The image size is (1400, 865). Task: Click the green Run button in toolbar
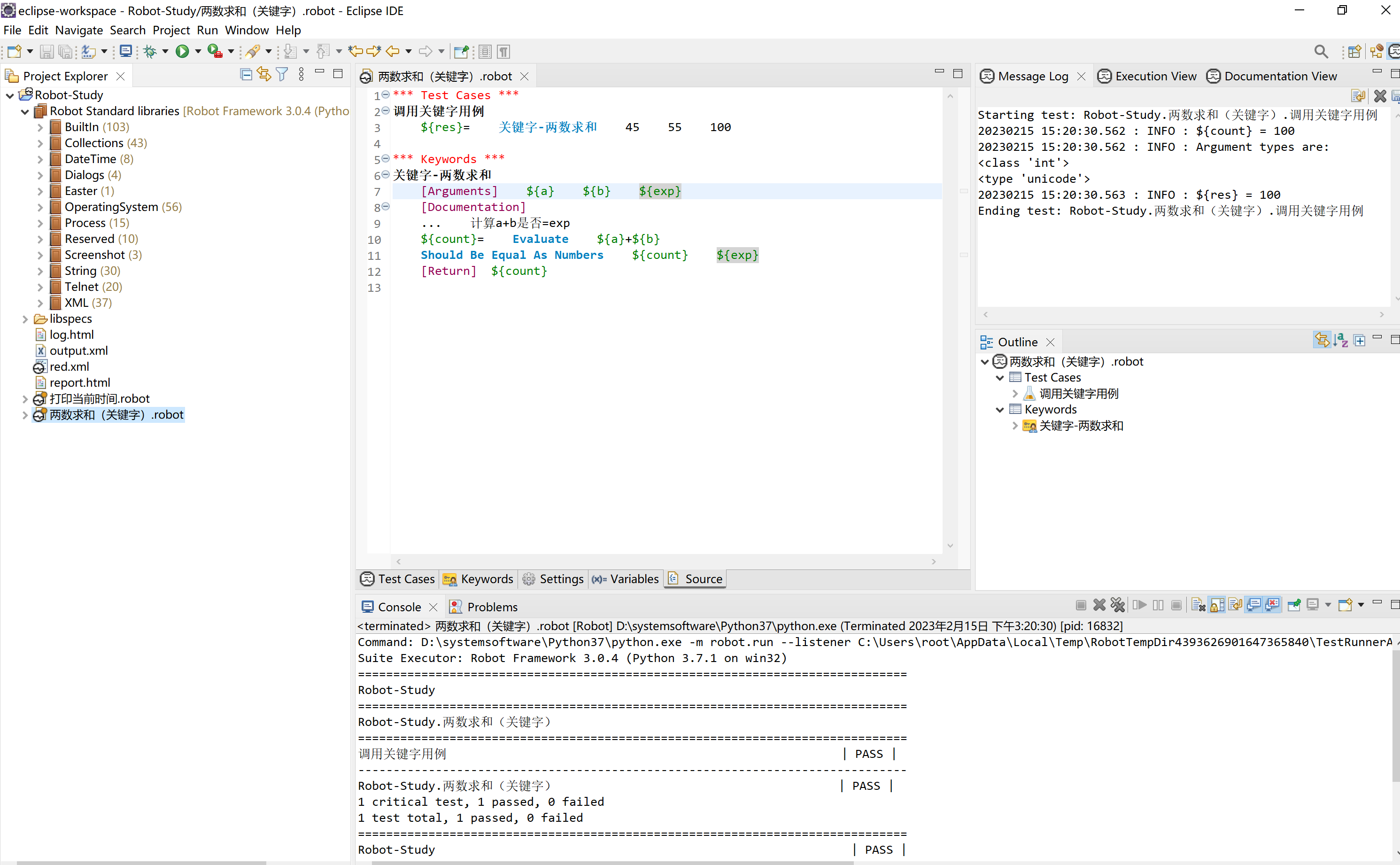click(182, 52)
